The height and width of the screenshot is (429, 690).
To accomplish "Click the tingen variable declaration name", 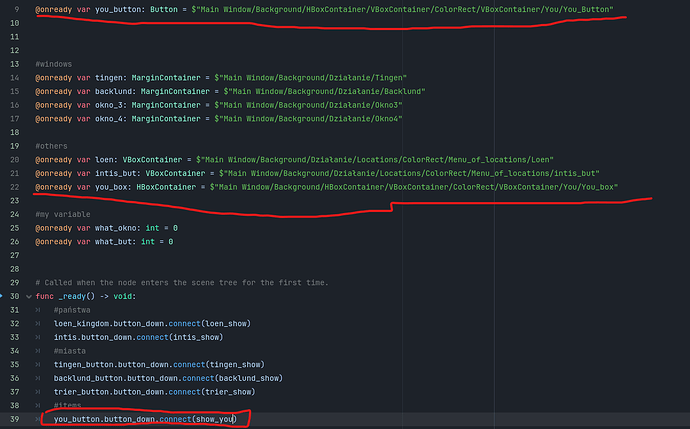I will [110, 77].
